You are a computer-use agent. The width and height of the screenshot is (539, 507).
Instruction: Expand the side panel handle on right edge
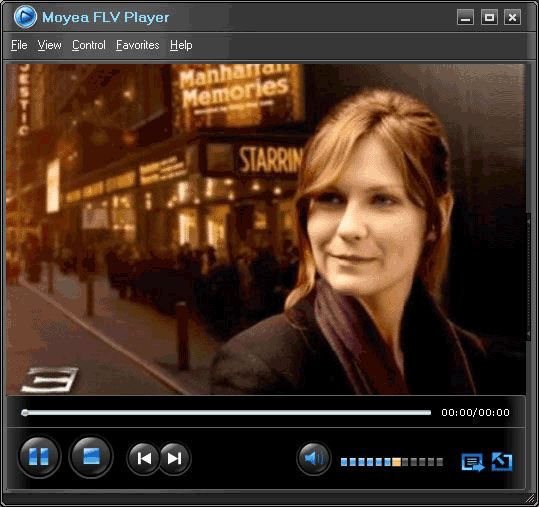529,277
